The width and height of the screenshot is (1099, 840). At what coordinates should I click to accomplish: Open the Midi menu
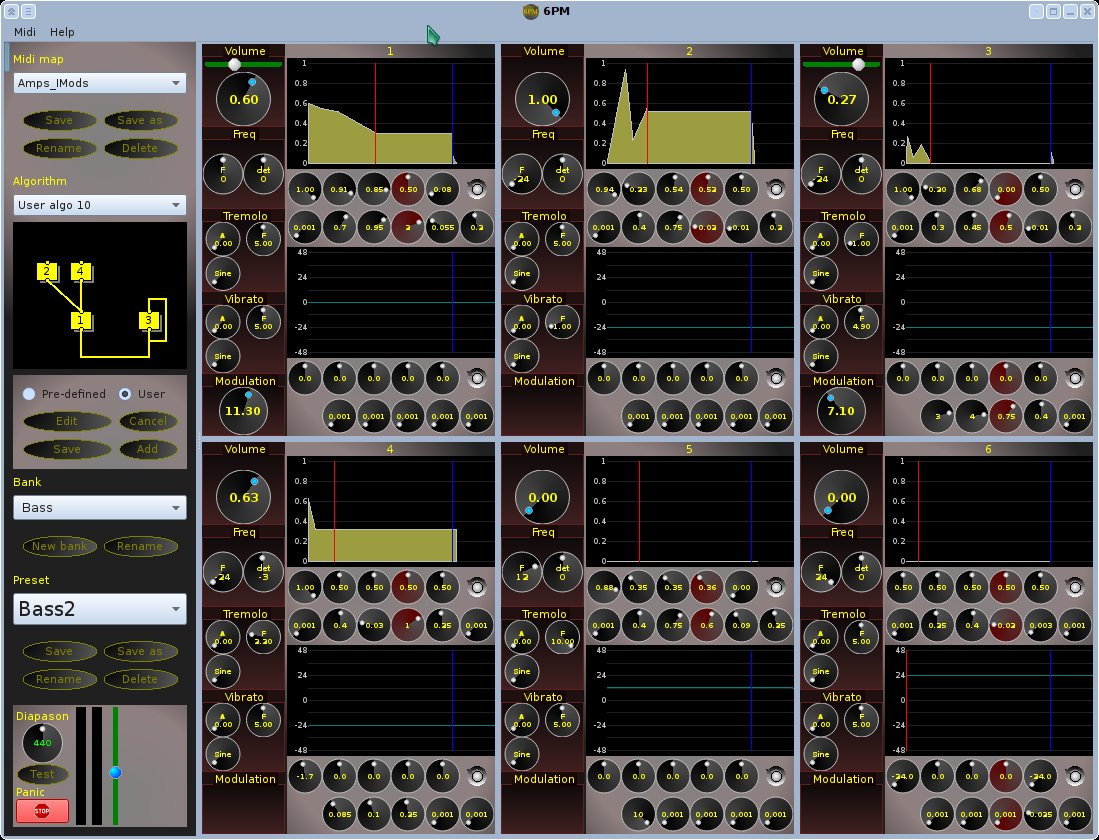click(x=25, y=32)
